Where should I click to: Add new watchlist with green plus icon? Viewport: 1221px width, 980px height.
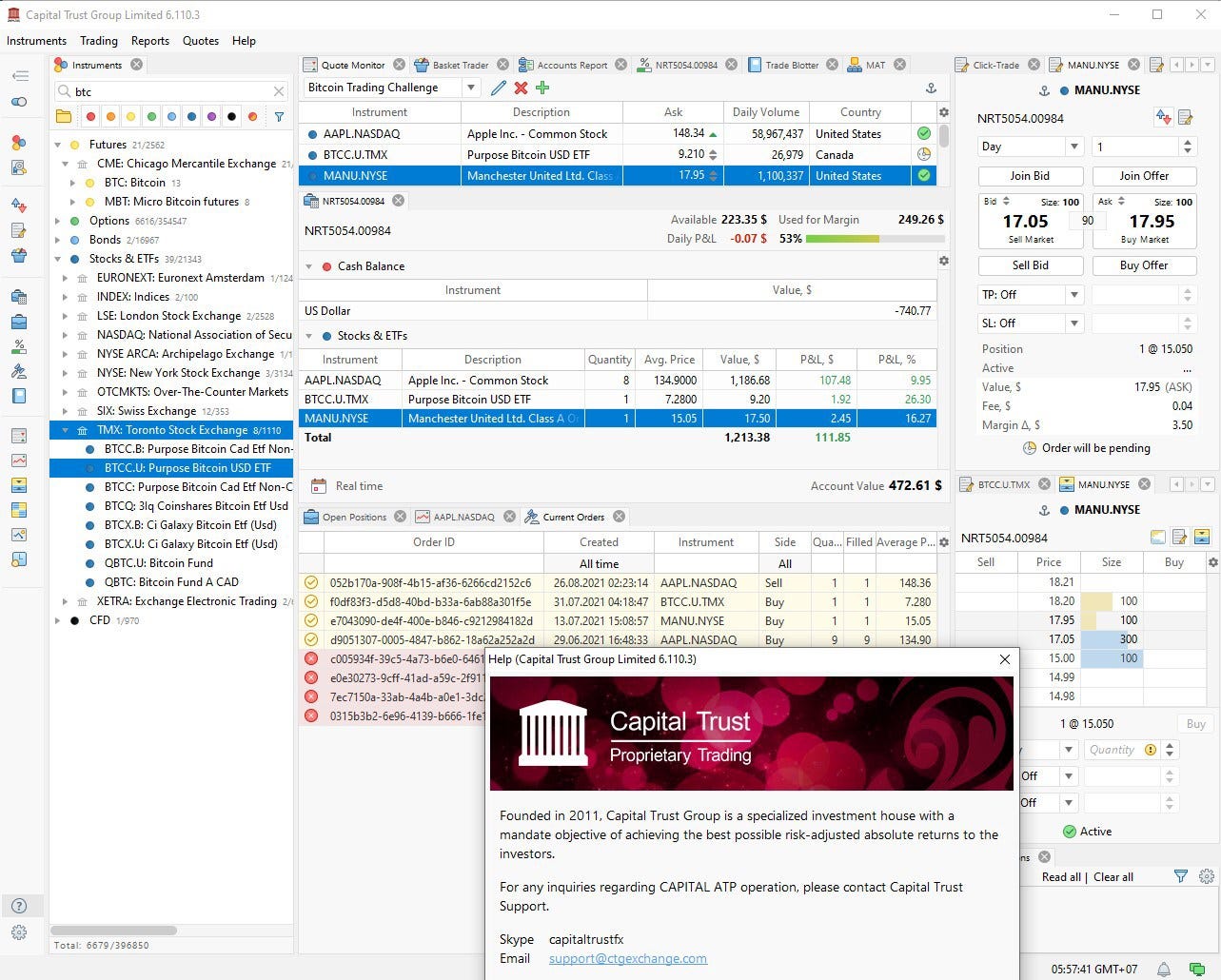542,88
